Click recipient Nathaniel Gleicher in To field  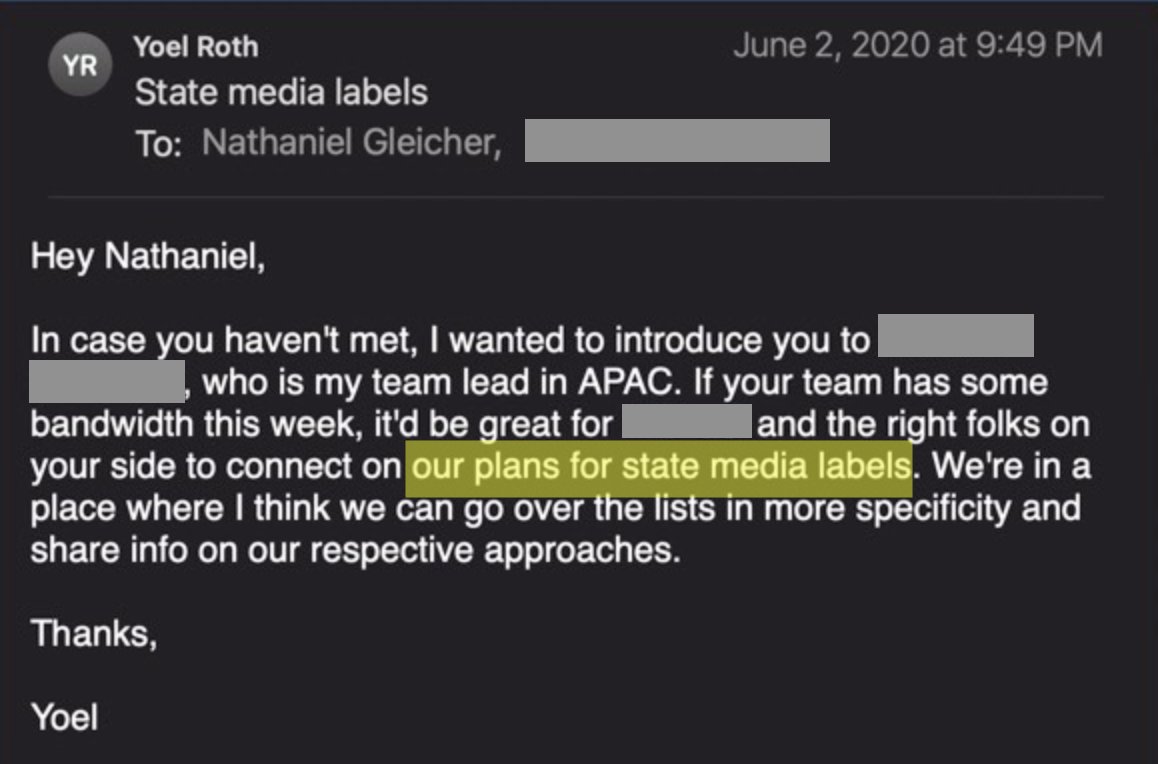click(x=350, y=143)
